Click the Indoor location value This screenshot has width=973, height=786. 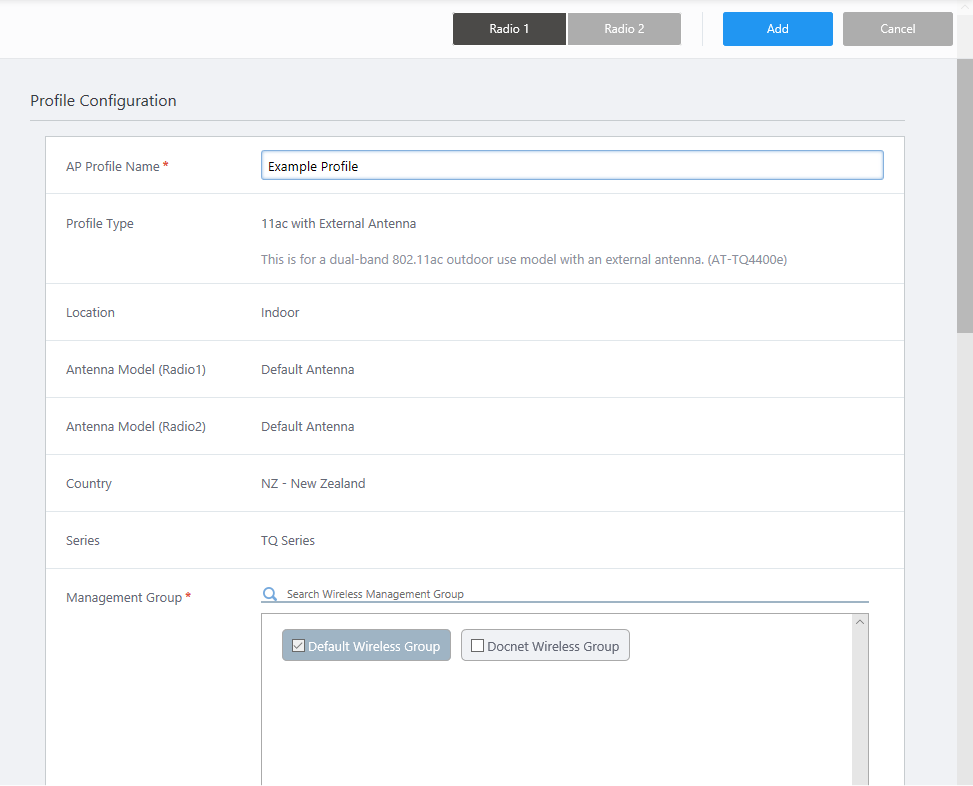(x=280, y=313)
